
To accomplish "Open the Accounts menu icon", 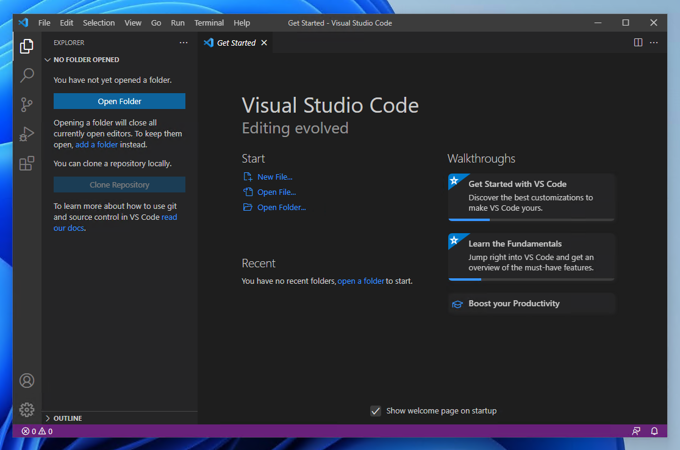I will (27, 380).
